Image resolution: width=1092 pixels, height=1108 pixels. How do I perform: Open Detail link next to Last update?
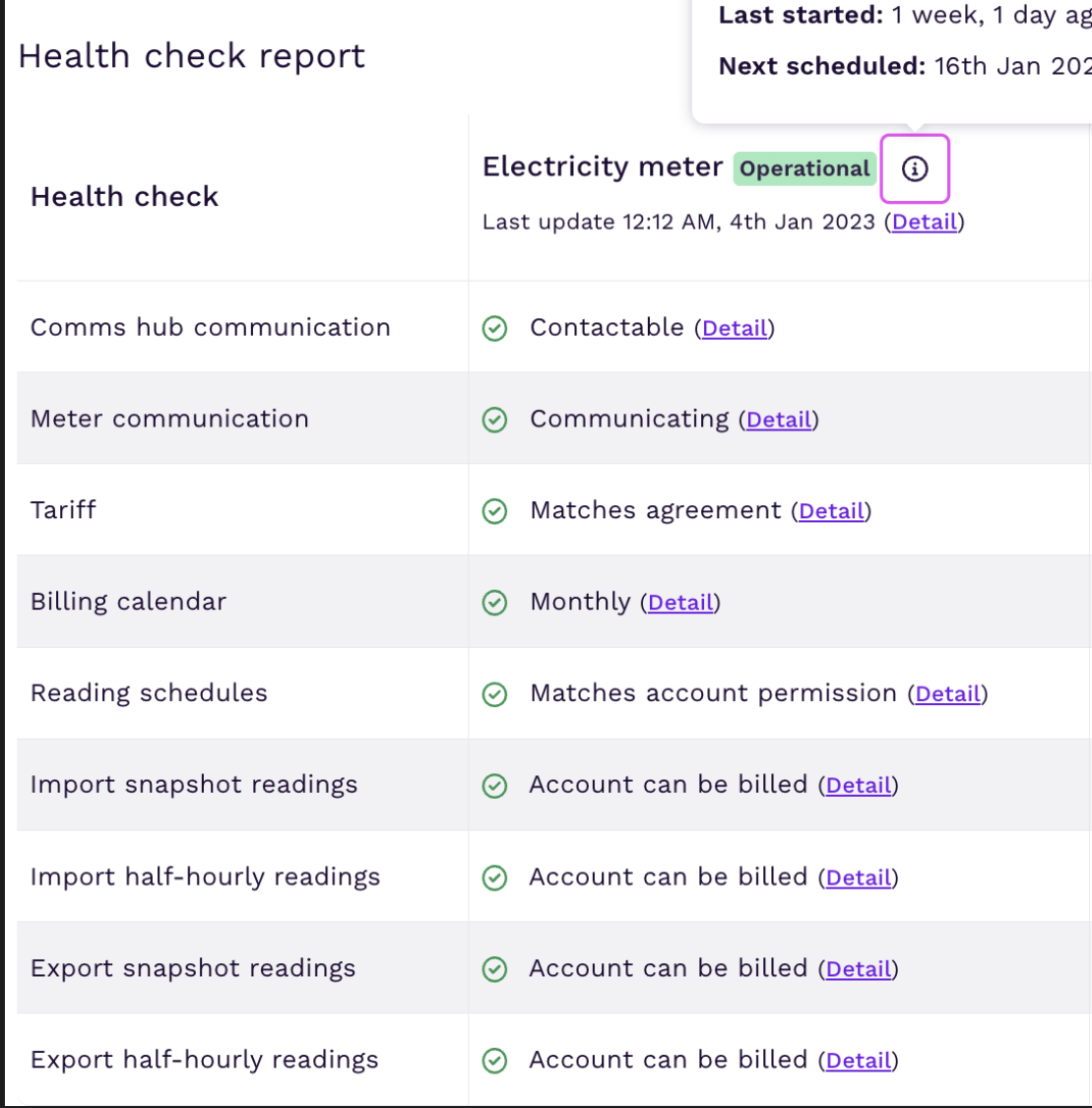(925, 223)
